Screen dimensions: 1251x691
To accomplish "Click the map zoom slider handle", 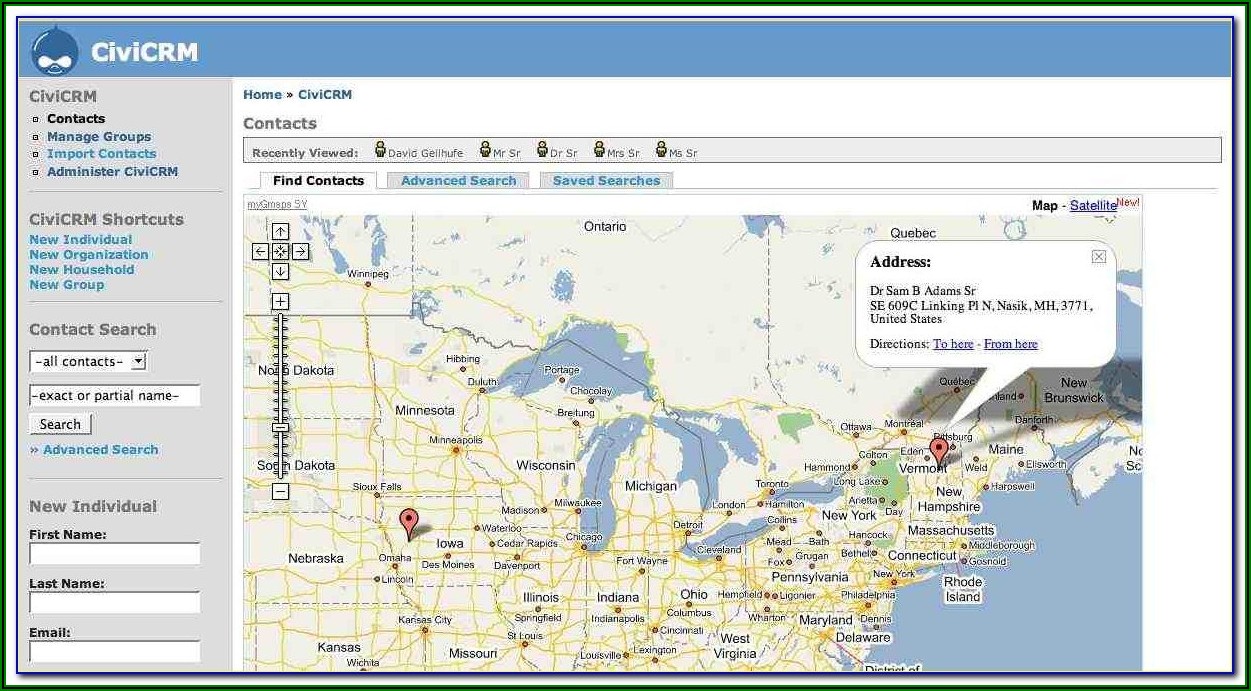I will click(x=281, y=427).
